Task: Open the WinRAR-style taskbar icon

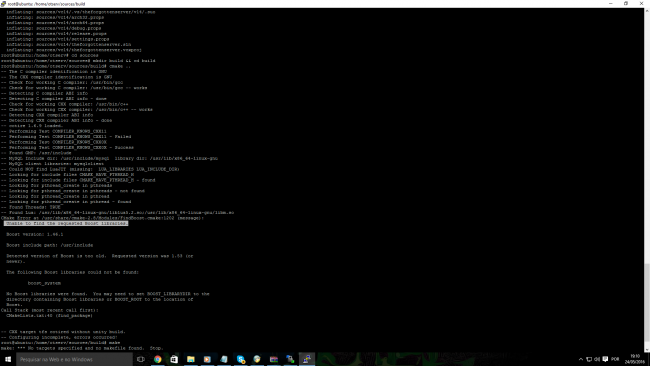Action: click(274, 359)
